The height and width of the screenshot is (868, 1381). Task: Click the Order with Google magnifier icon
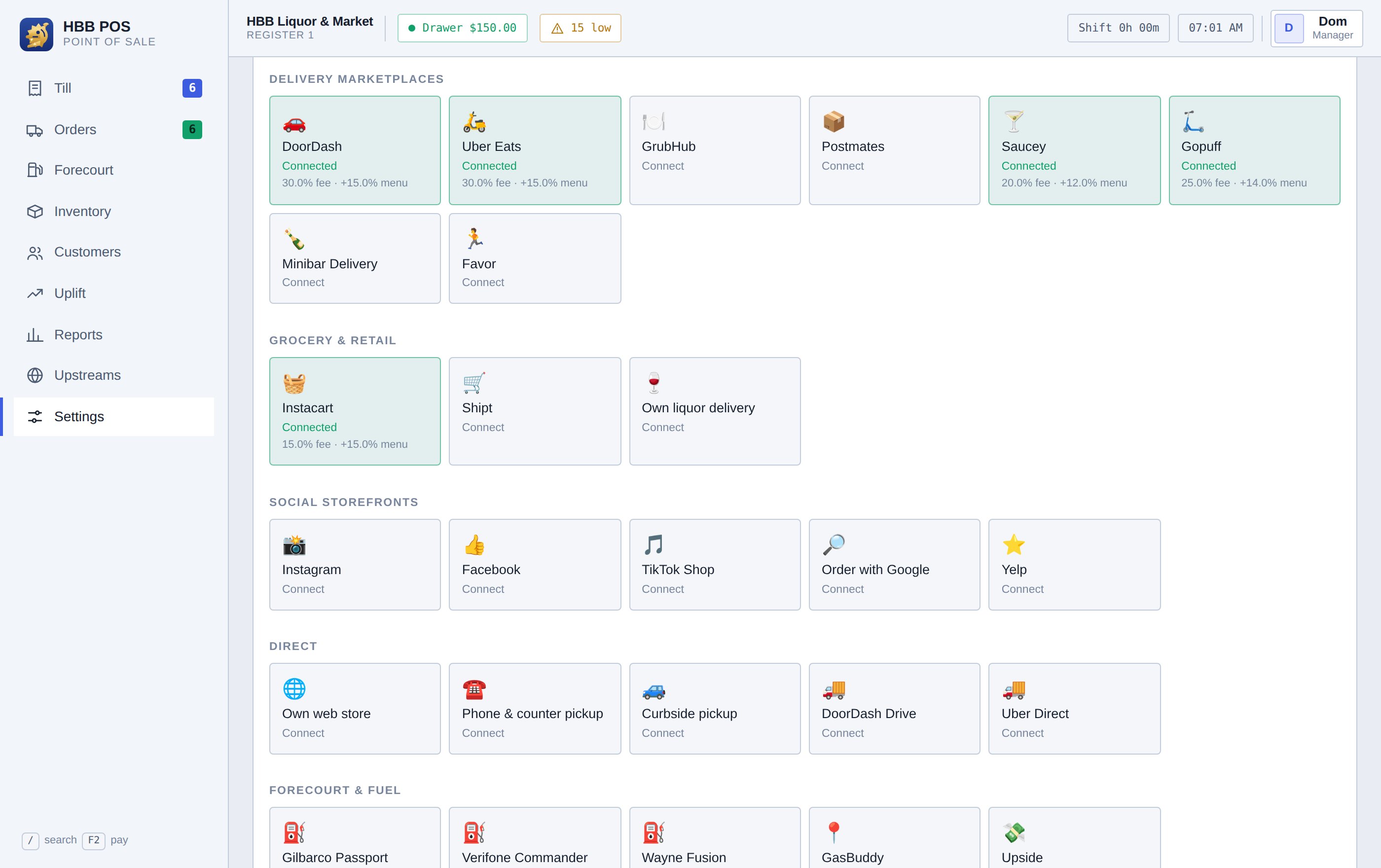(x=834, y=544)
